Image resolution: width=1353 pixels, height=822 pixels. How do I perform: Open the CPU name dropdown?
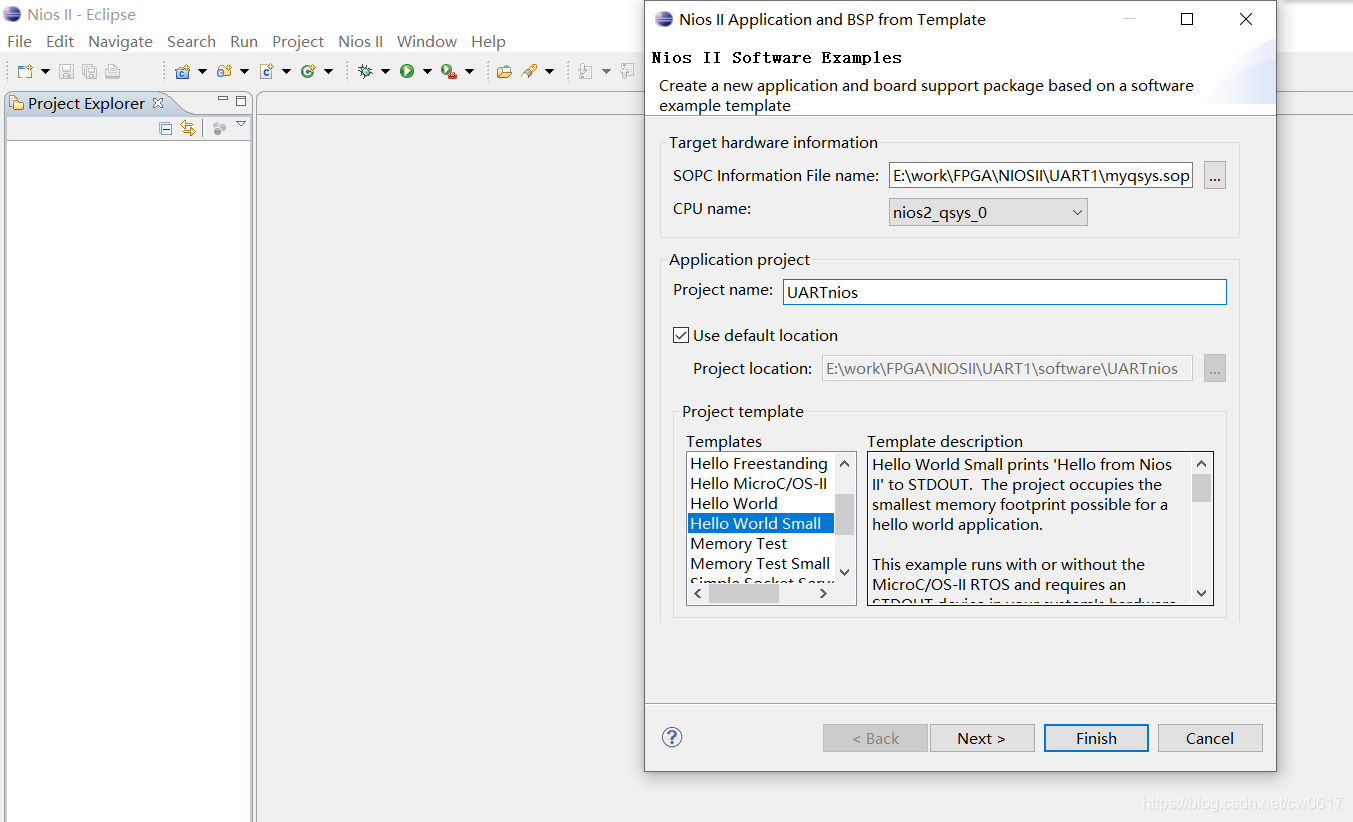(988, 212)
